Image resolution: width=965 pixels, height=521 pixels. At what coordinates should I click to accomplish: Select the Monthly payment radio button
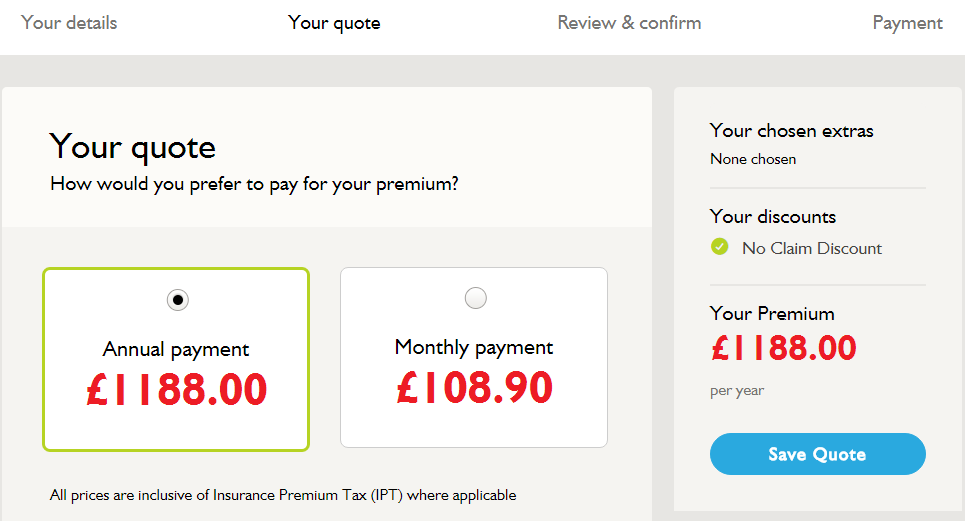click(x=476, y=298)
